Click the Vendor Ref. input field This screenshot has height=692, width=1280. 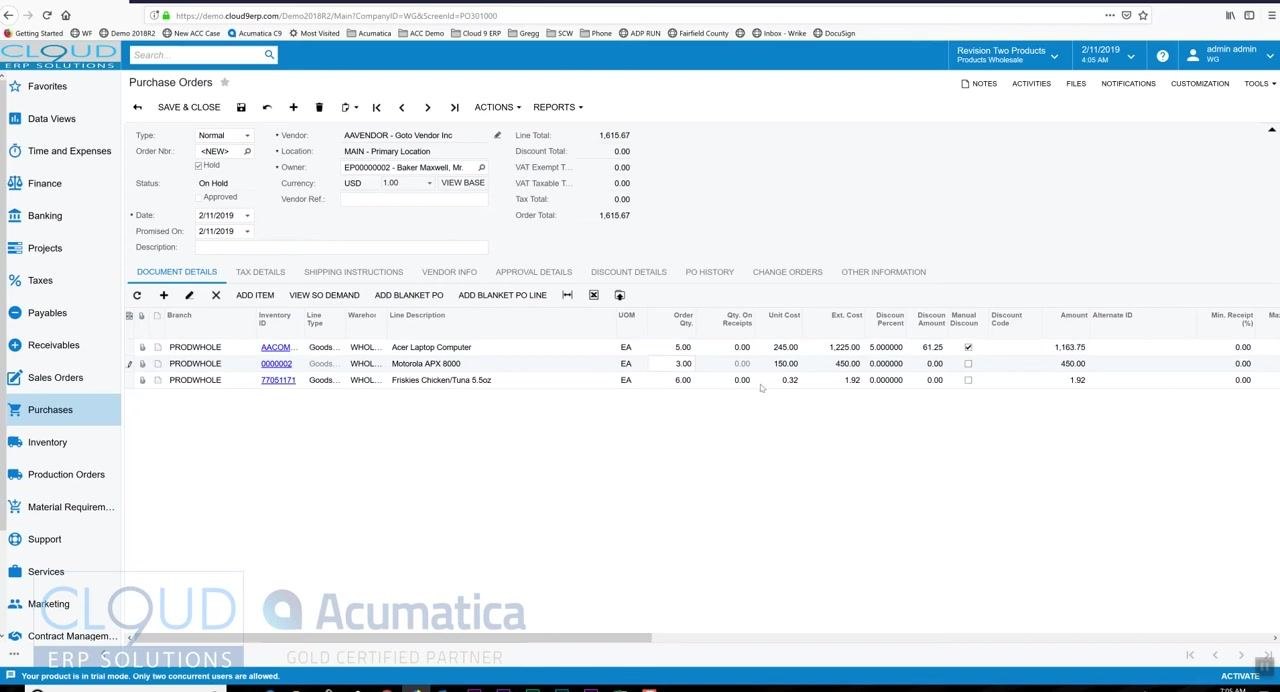[x=414, y=199]
